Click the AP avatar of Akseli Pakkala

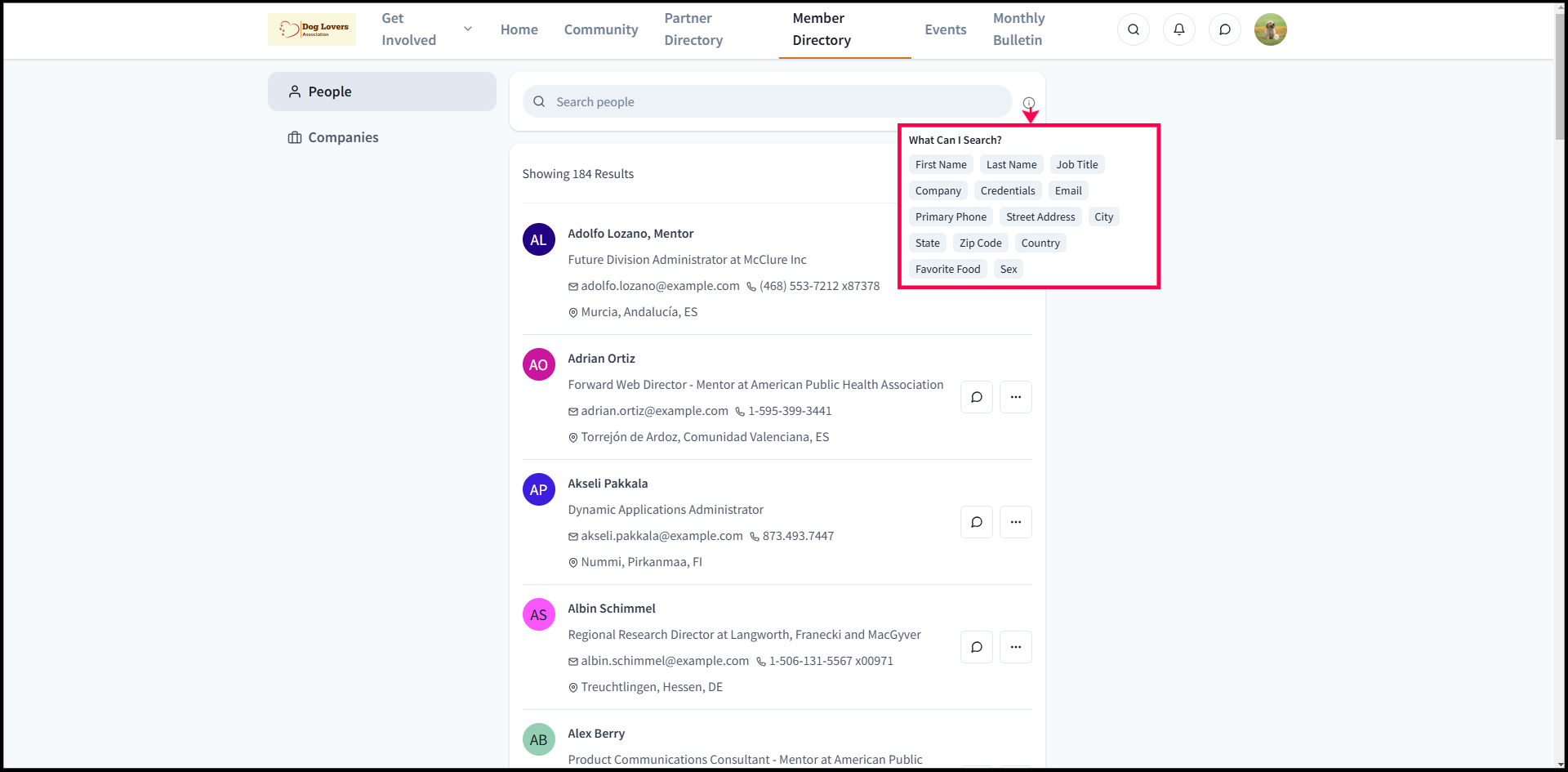click(539, 489)
